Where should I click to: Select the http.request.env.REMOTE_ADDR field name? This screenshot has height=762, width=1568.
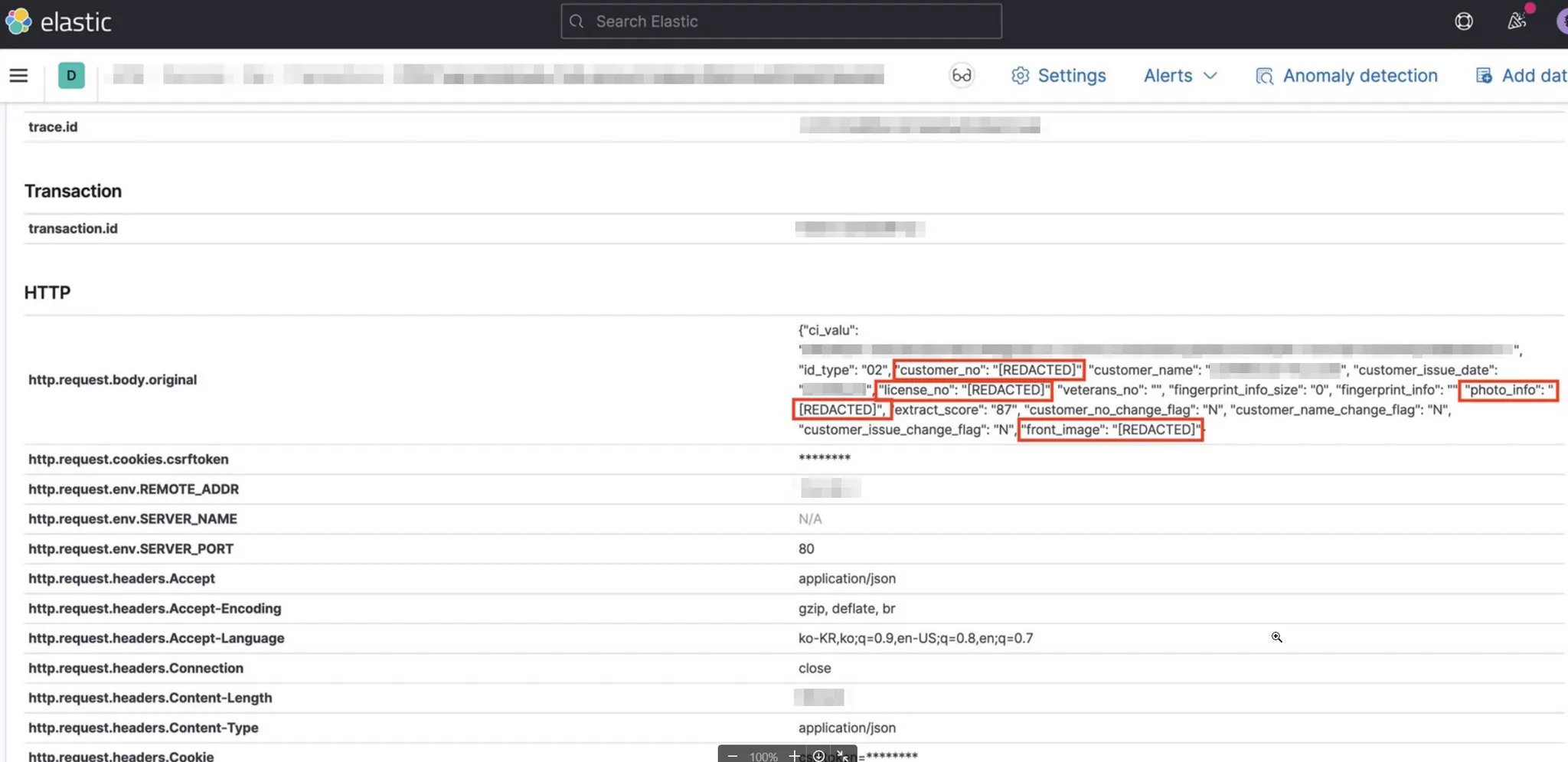pos(133,489)
